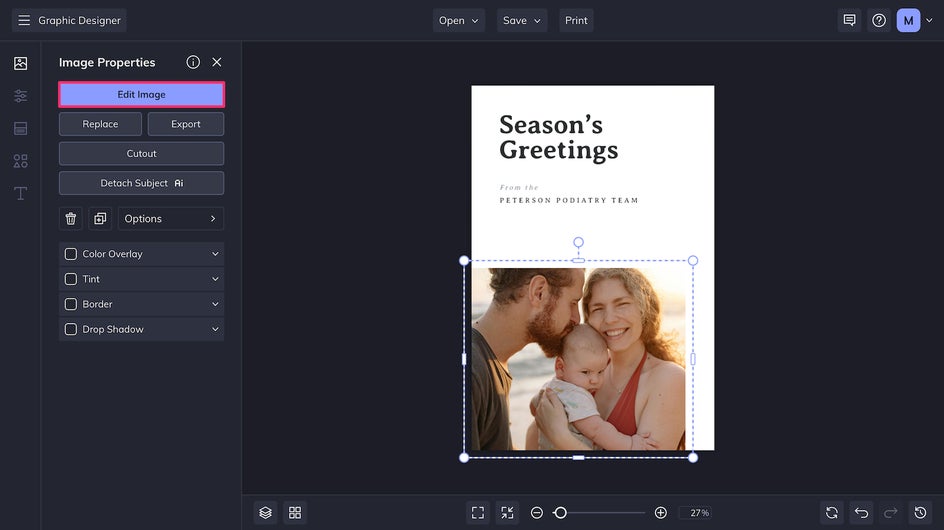
Task: Select the Text tool sidebar icon
Action: coord(20,193)
